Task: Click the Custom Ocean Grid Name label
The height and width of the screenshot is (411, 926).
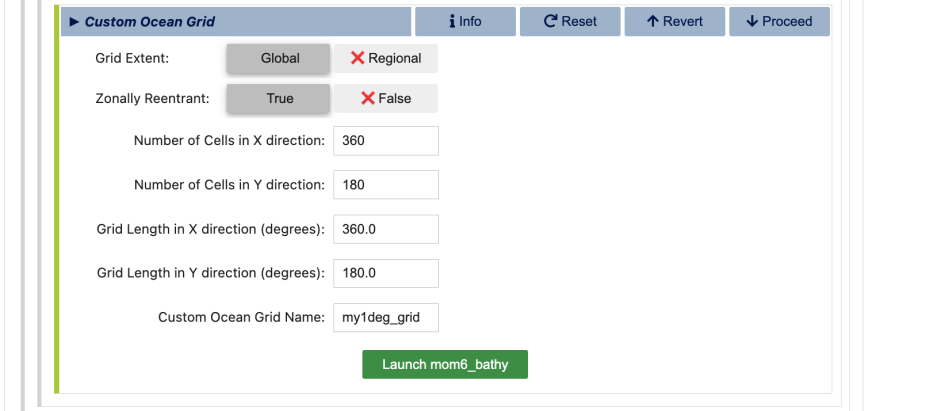Action: [x=241, y=317]
